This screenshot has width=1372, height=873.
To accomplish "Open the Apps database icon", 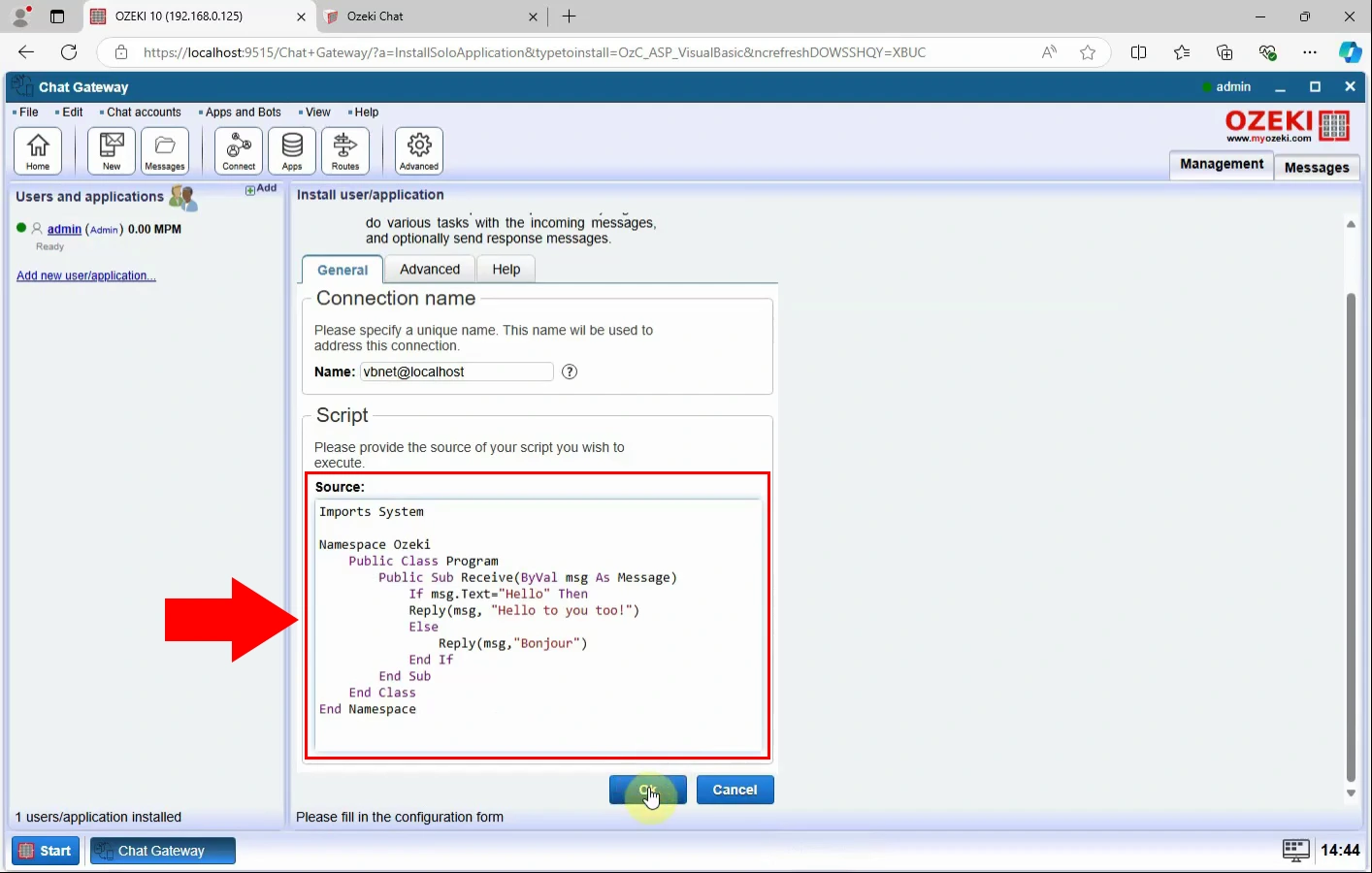I will [292, 150].
